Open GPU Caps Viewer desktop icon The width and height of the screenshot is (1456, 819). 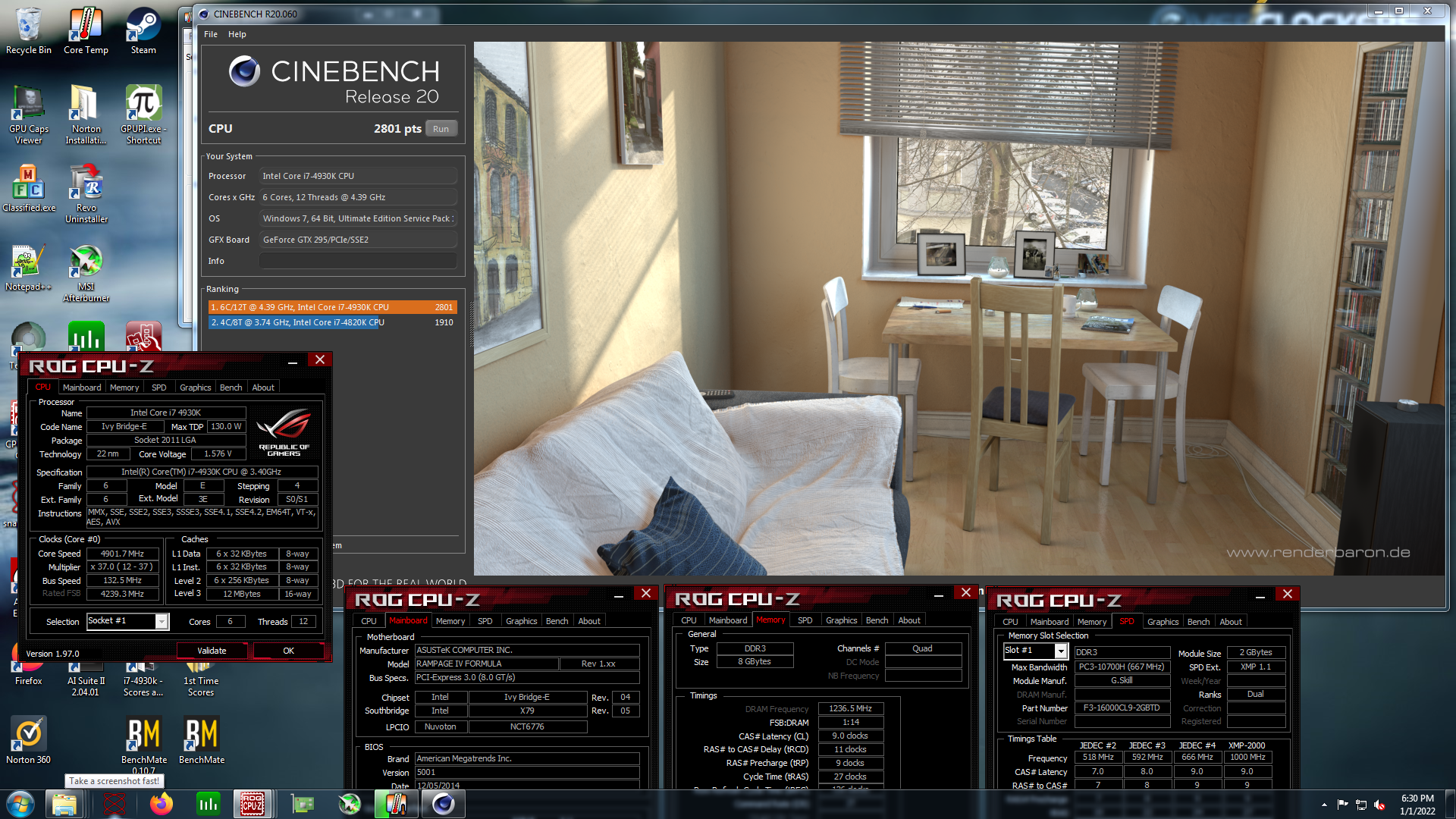click(28, 115)
